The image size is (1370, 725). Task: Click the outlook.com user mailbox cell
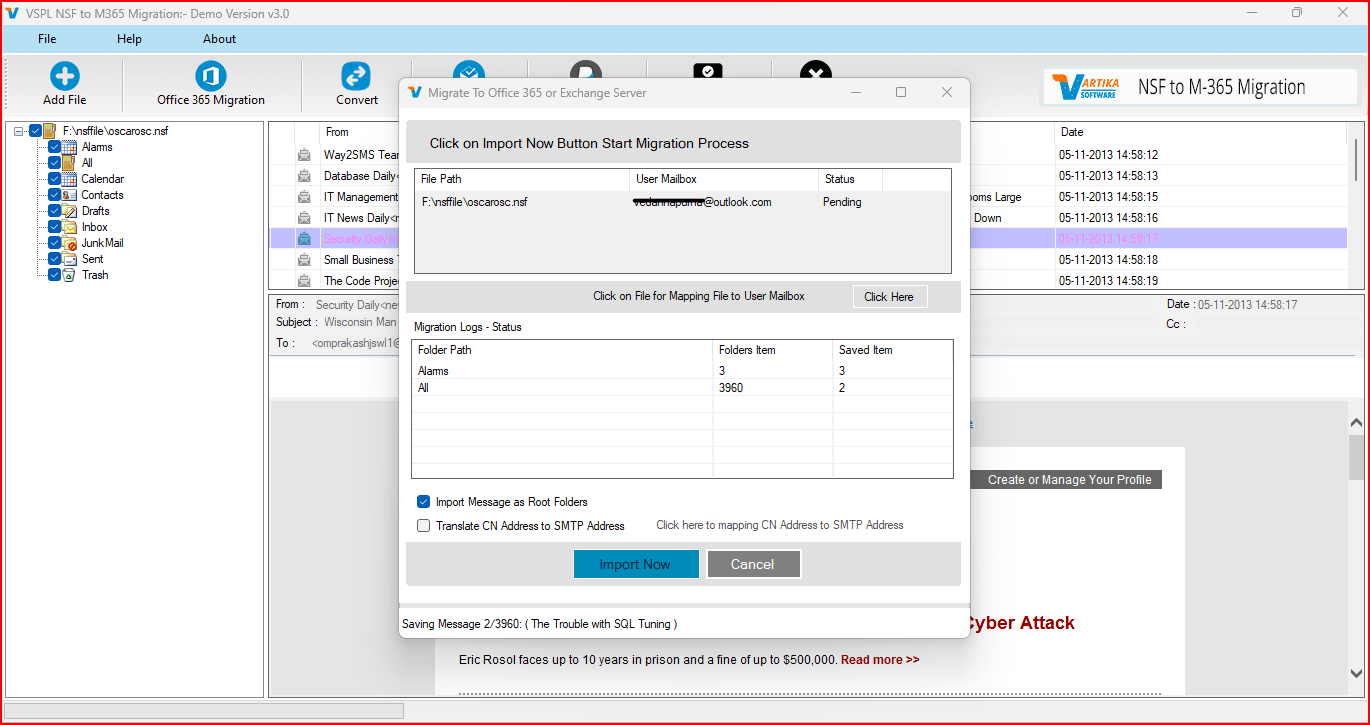coord(702,202)
